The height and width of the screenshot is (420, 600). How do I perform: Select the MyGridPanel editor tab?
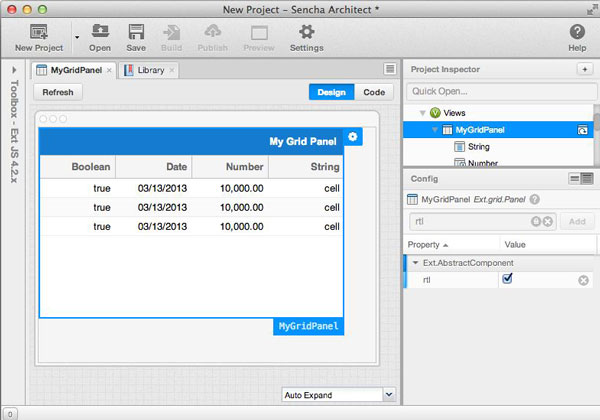69,70
